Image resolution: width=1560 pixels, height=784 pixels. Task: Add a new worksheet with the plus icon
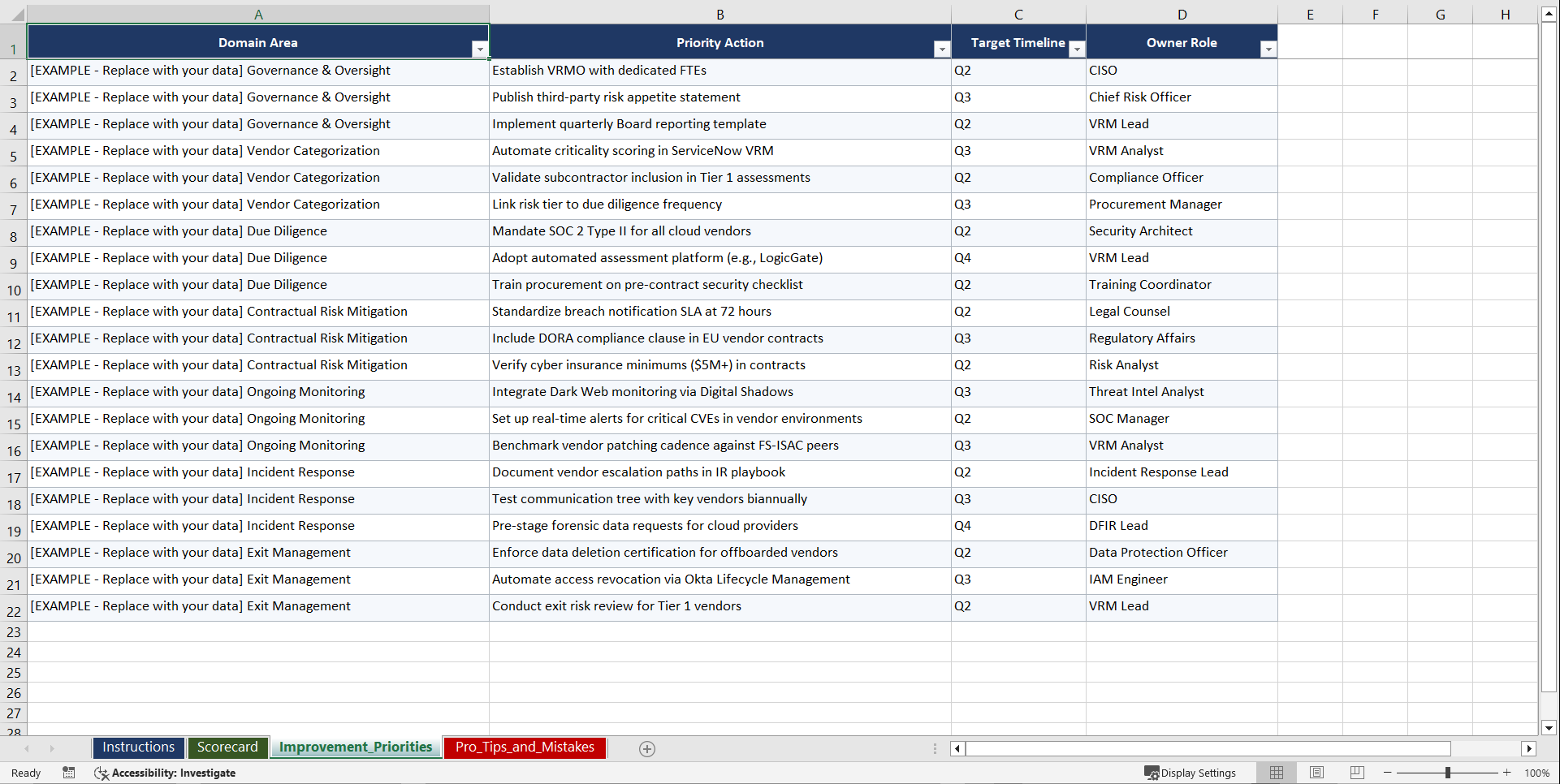(x=647, y=748)
